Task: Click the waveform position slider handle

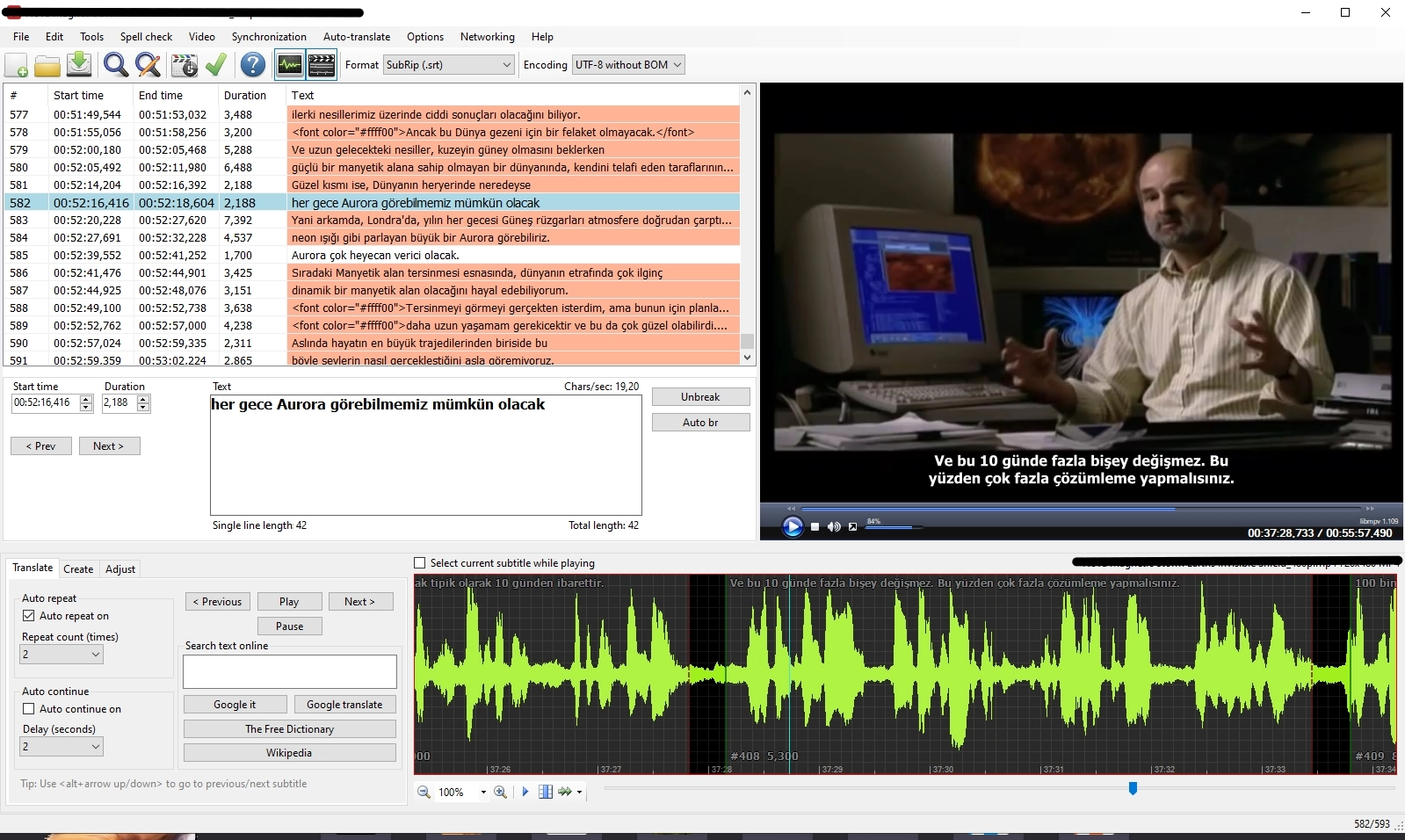Action: [x=1133, y=789]
